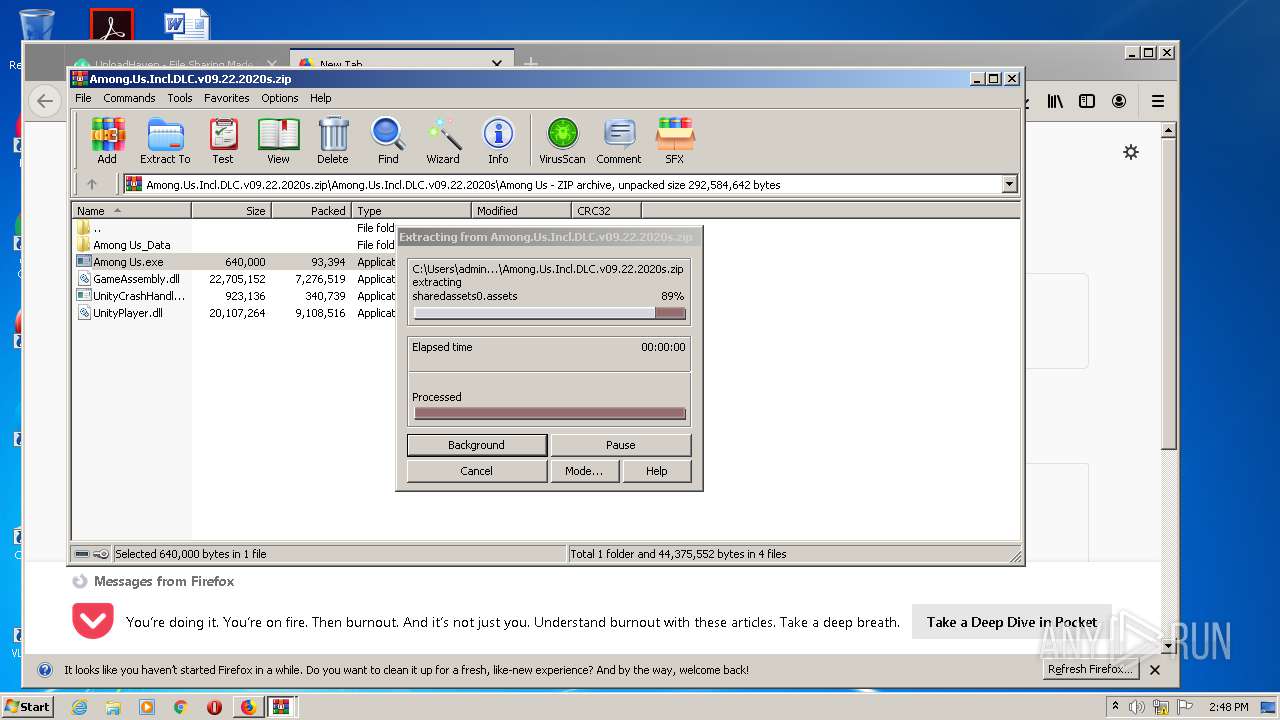This screenshot has height=720, width=1280.
Task: Click the SFX toolbar icon
Action: coord(675,140)
